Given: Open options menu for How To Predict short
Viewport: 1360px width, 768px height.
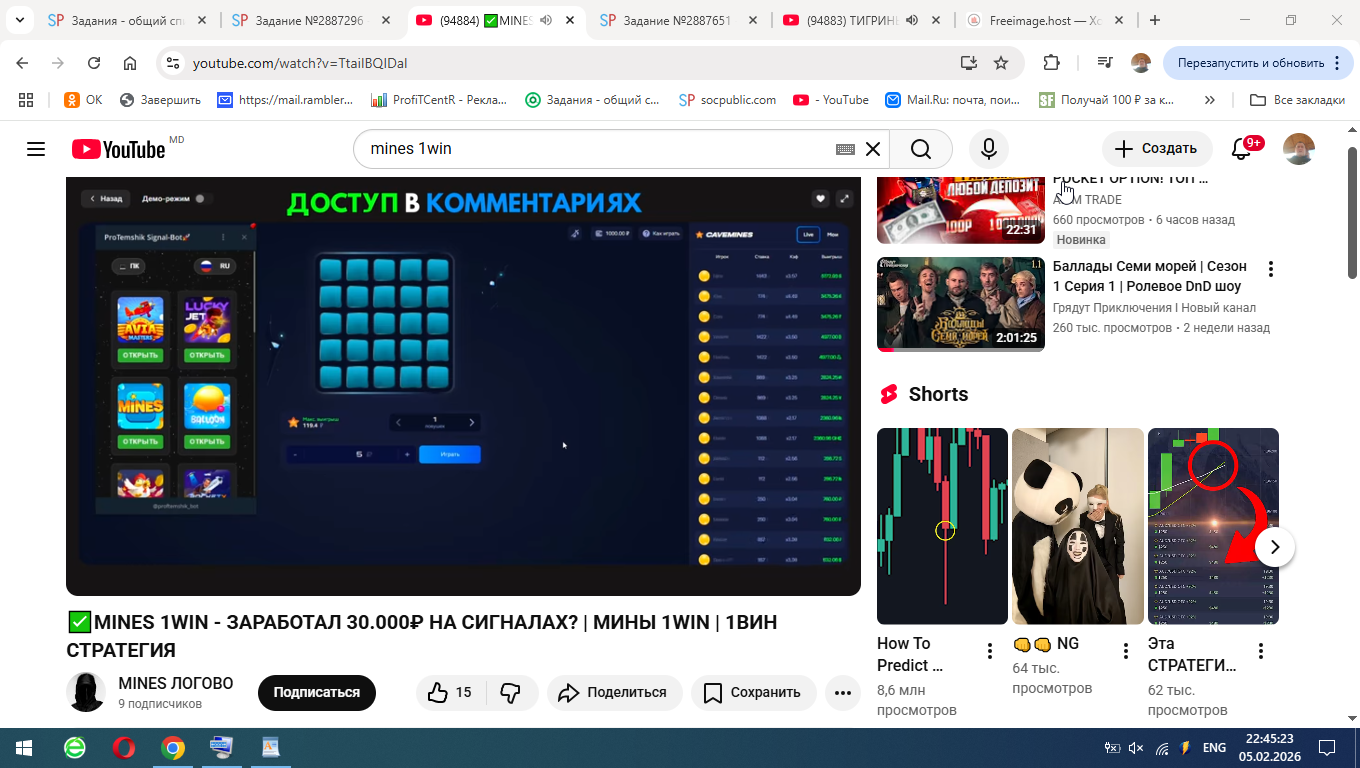Looking at the screenshot, I should pos(990,651).
